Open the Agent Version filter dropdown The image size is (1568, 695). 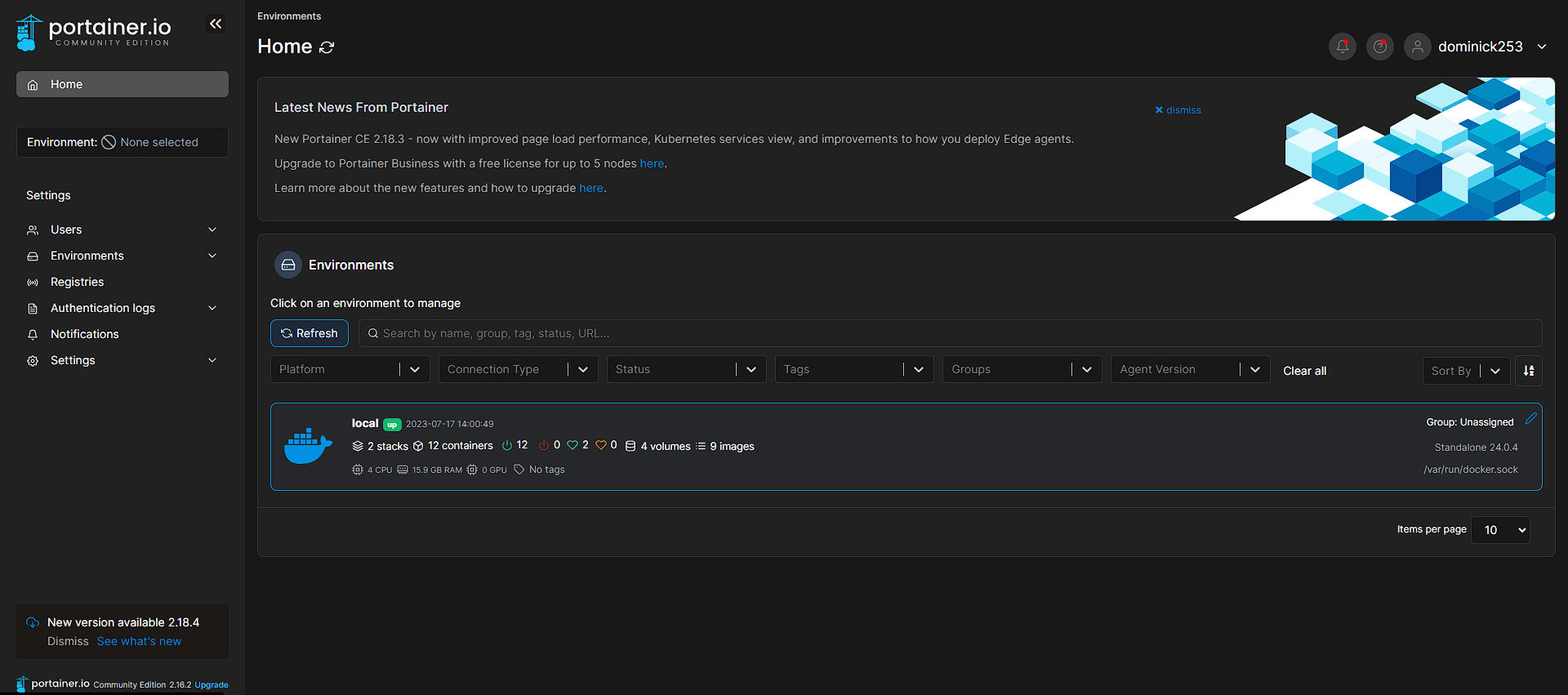1191,369
